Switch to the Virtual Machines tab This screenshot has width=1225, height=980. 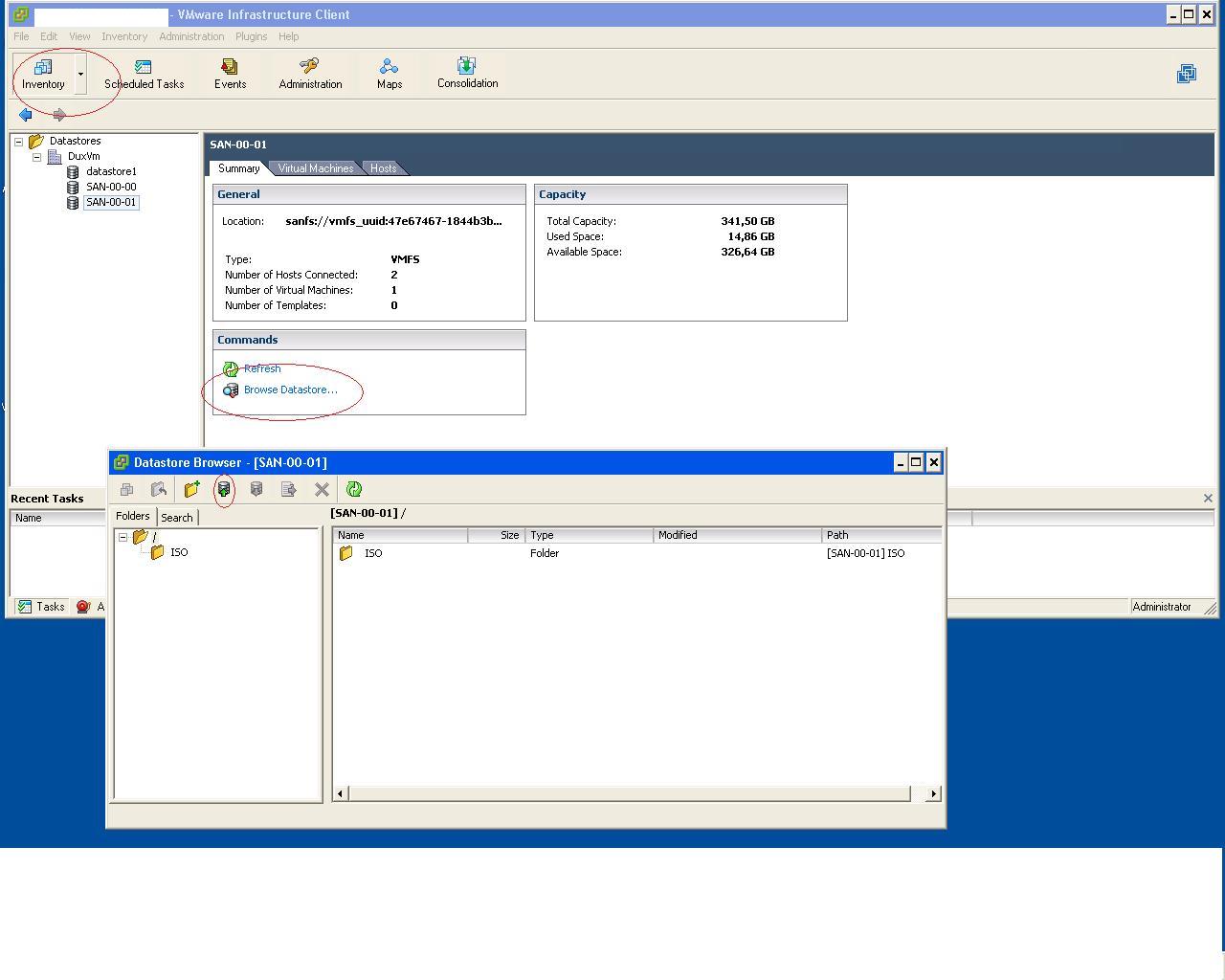point(316,168)
